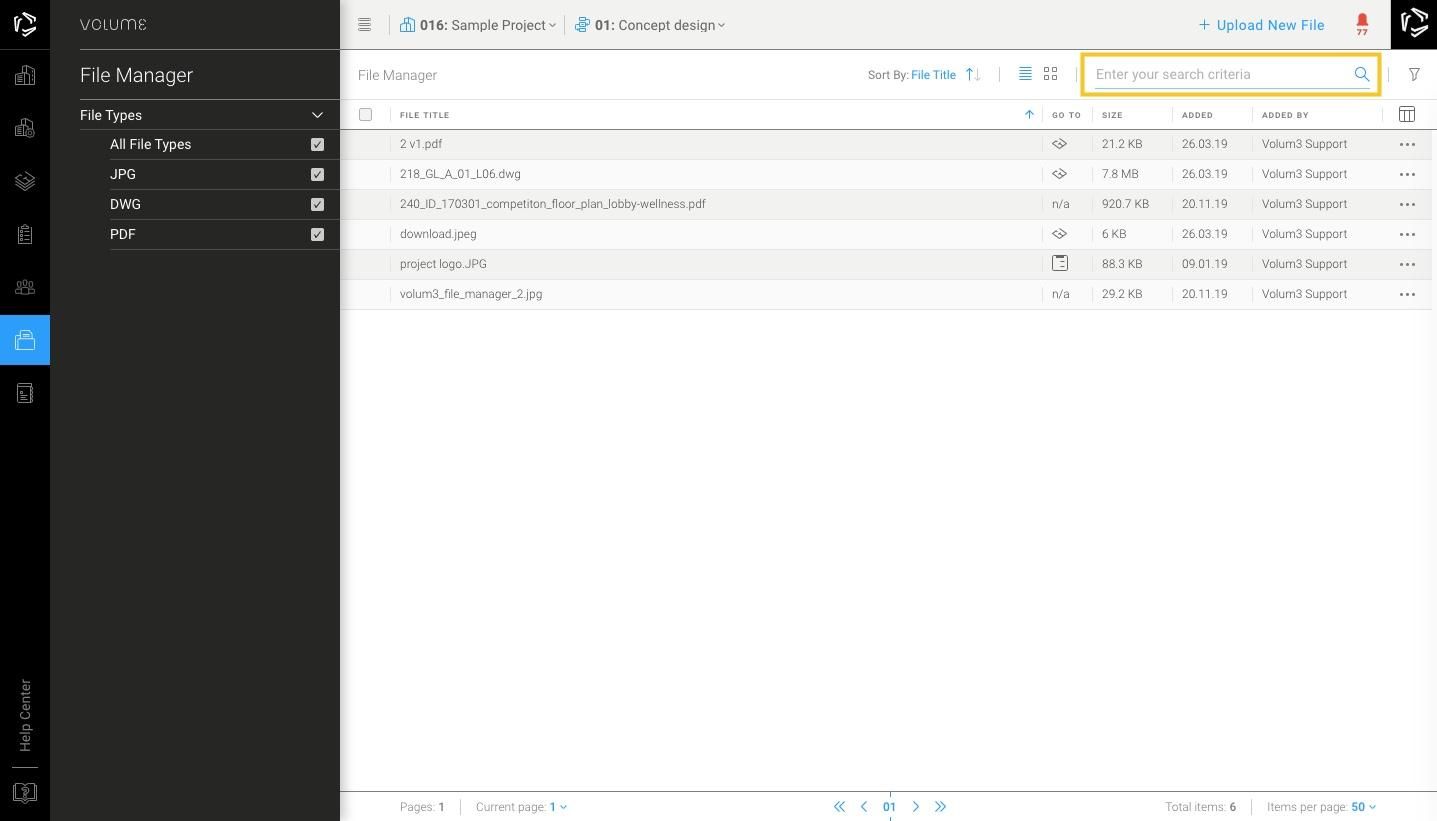Open more options for download.jpeg
1437x821 pixels.
tap(1407, 235)
